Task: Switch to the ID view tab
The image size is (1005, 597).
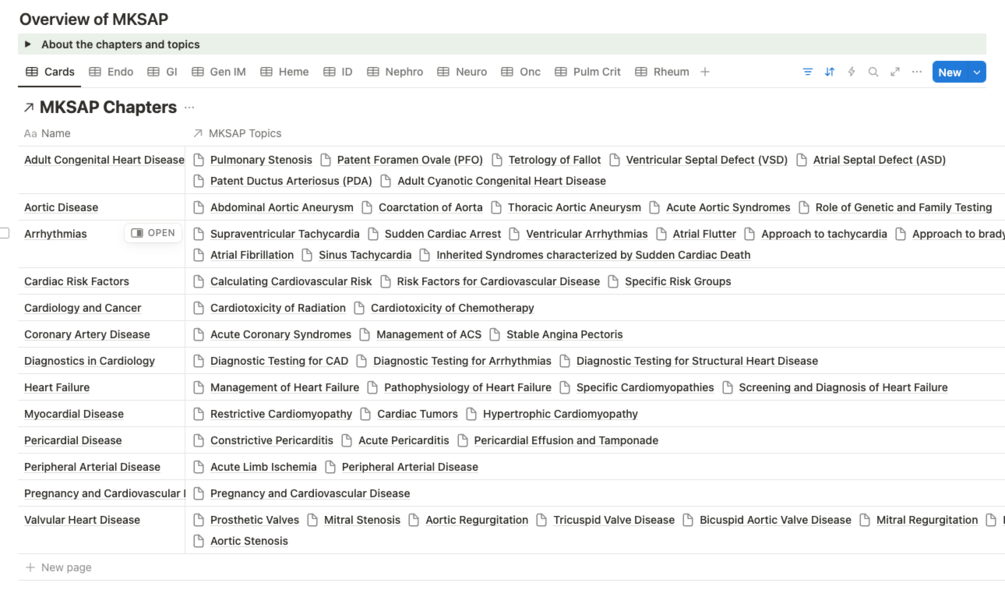Action: click(x=338, y=72)
